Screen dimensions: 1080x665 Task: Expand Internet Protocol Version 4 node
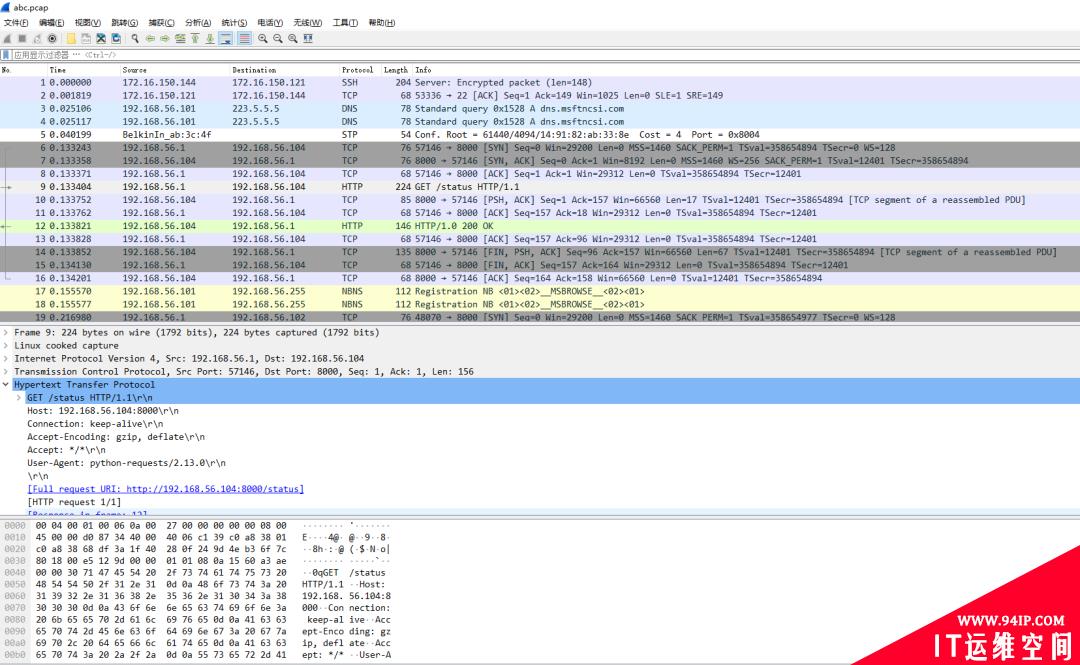6,358
